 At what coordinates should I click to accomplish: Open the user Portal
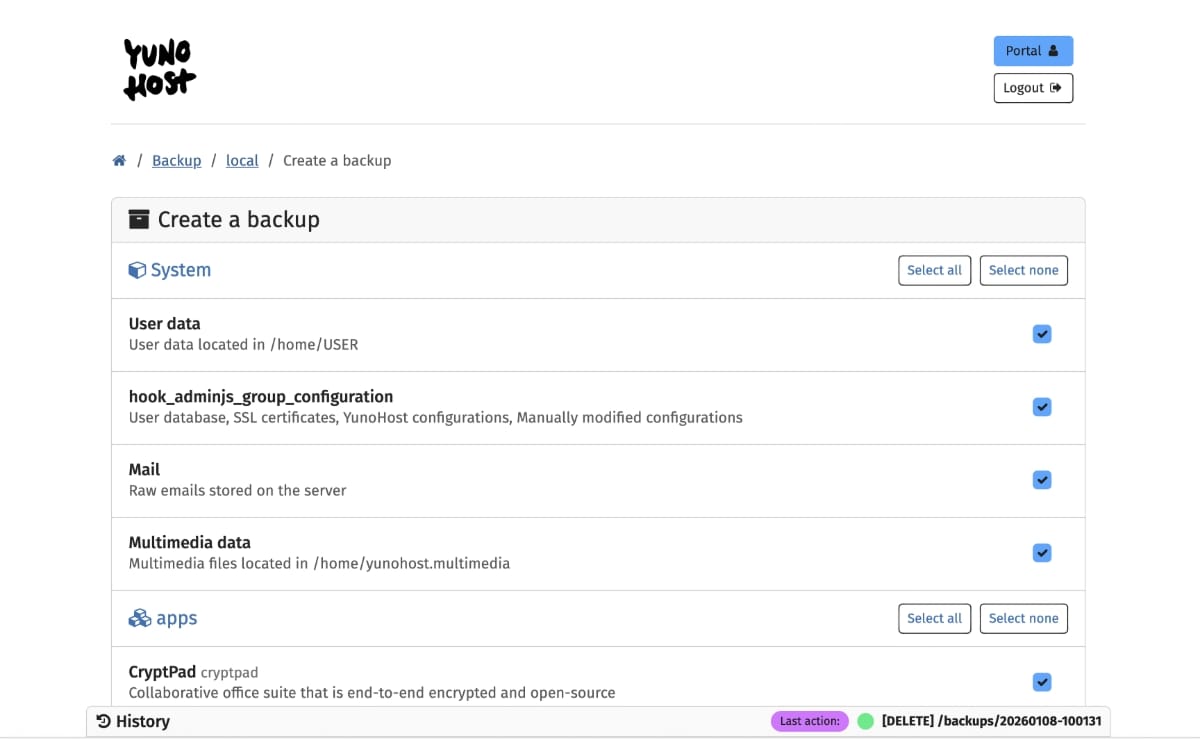point(1032,51)
